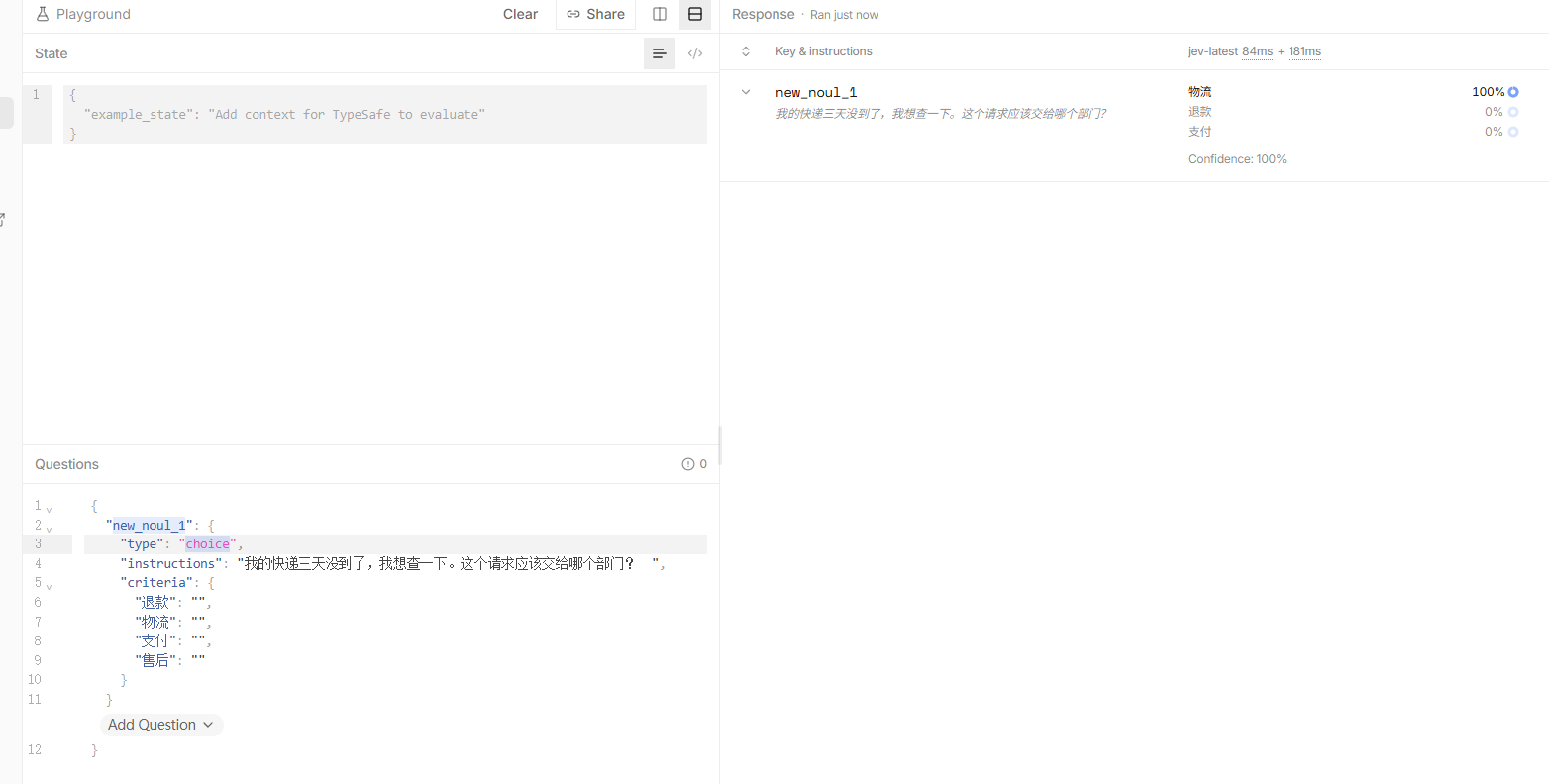Click the link icon on Share
The height and width of the screenshot is (784, 1549).
point(573,14)
